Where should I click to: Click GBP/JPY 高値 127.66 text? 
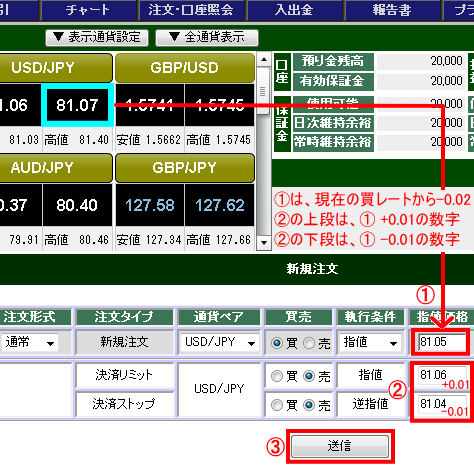tap(219, 240)
